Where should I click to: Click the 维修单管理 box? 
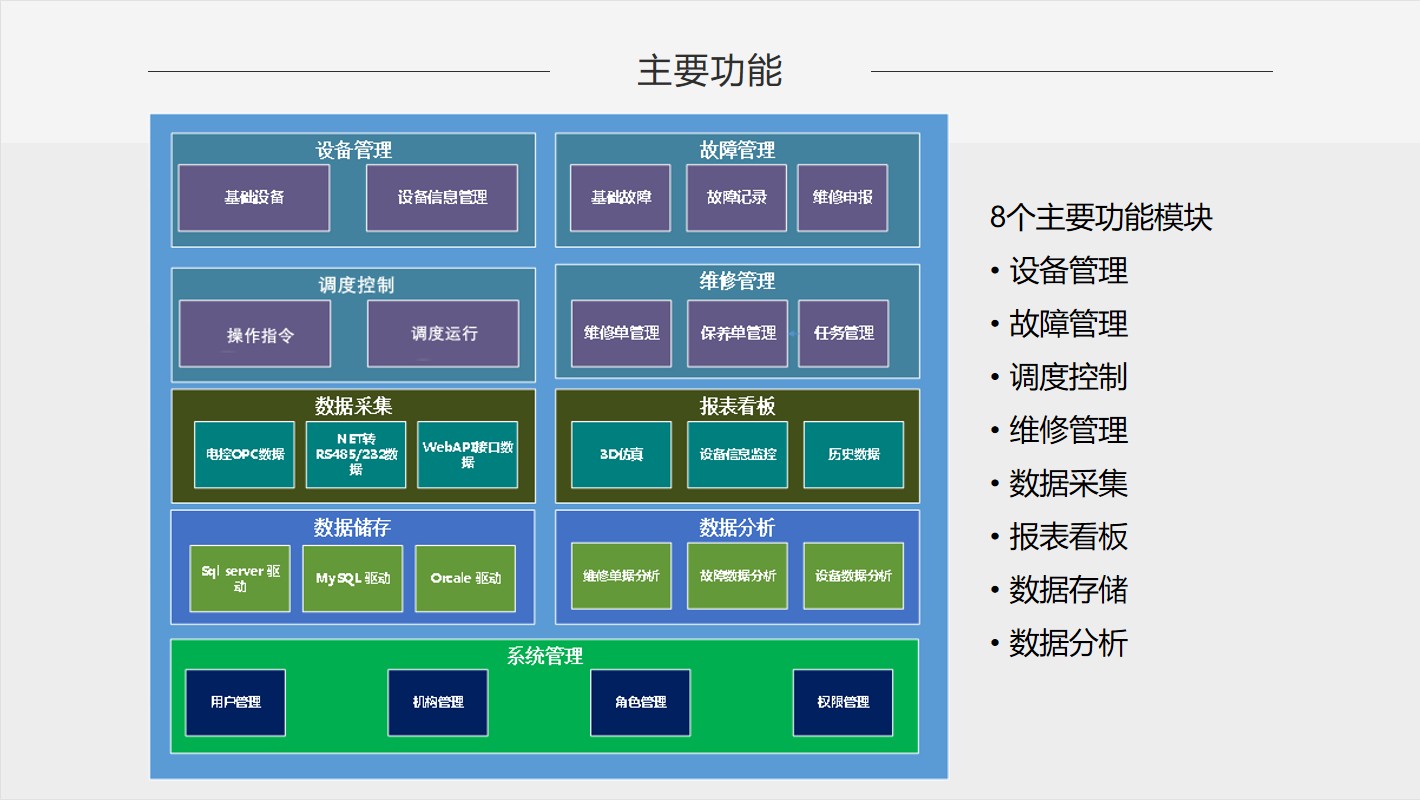tap(621, 334)
